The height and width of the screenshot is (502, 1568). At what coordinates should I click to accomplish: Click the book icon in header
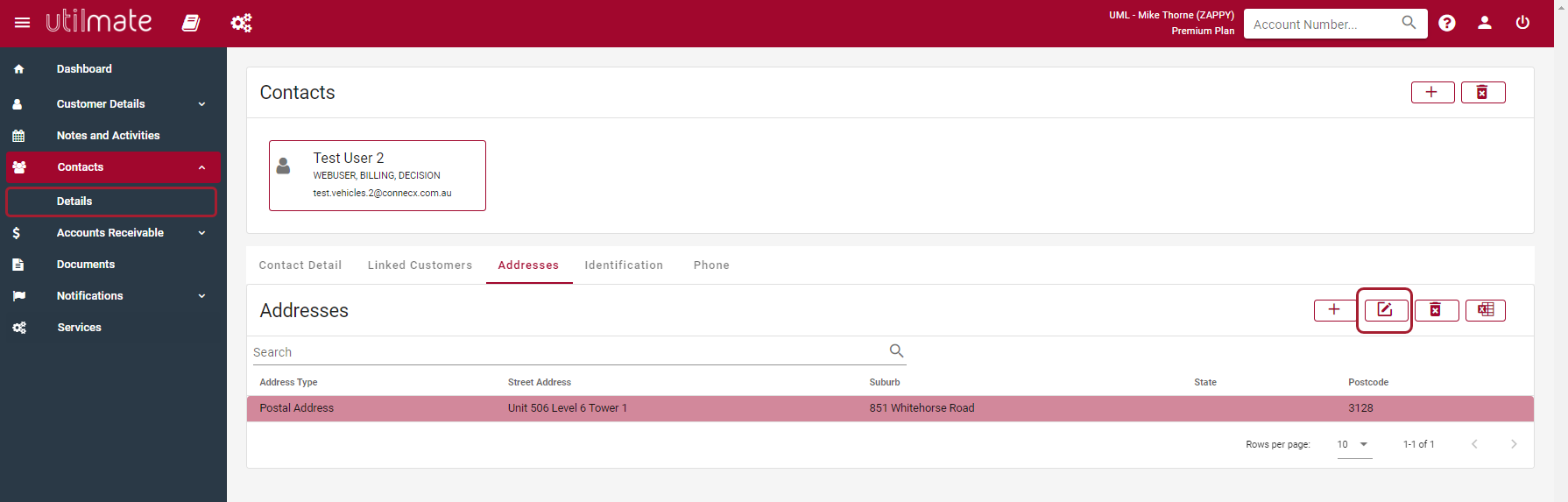[x=191, y=23]
